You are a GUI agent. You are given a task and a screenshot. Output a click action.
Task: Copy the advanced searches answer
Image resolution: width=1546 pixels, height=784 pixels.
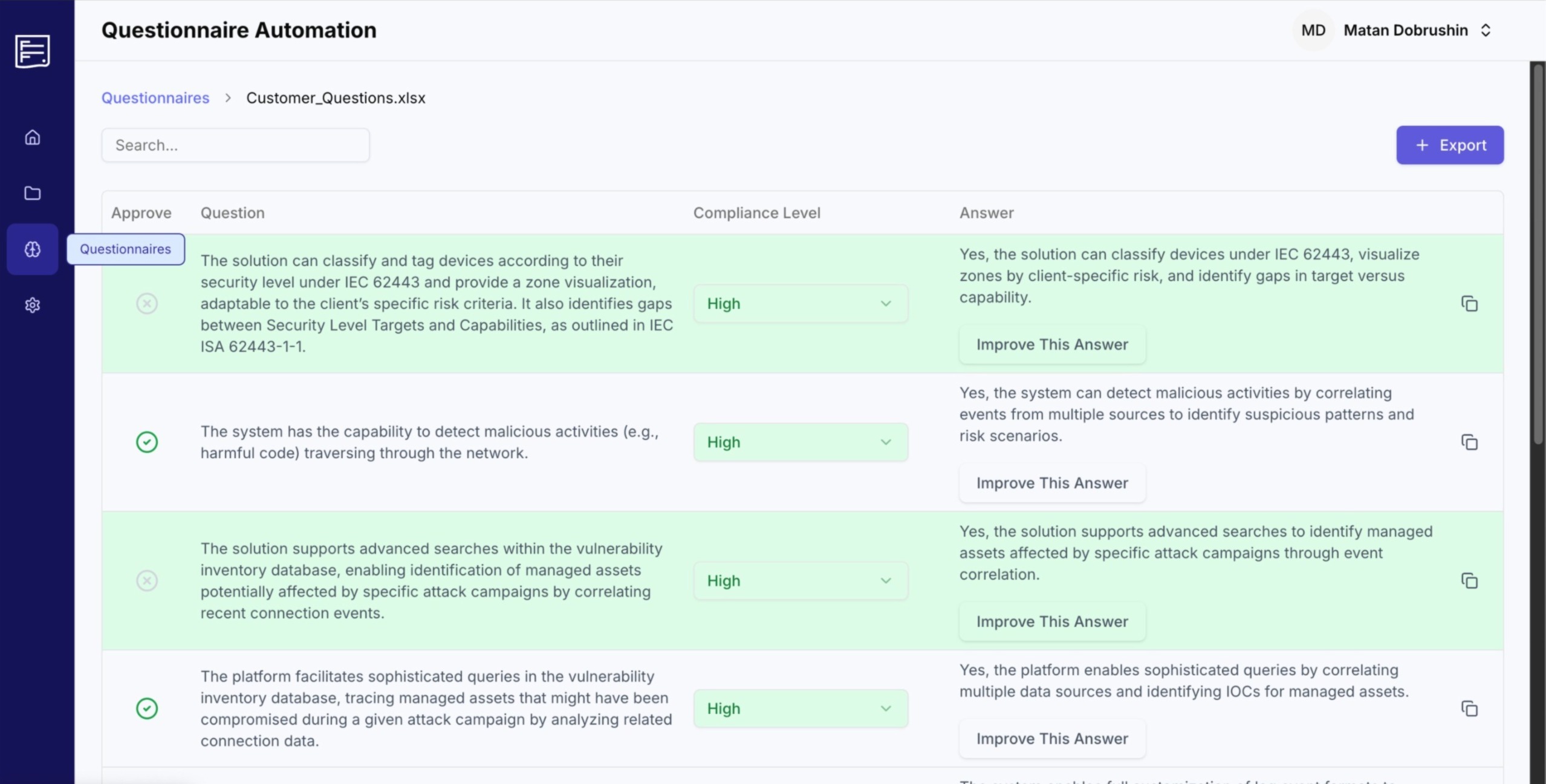pos(1469,580)
